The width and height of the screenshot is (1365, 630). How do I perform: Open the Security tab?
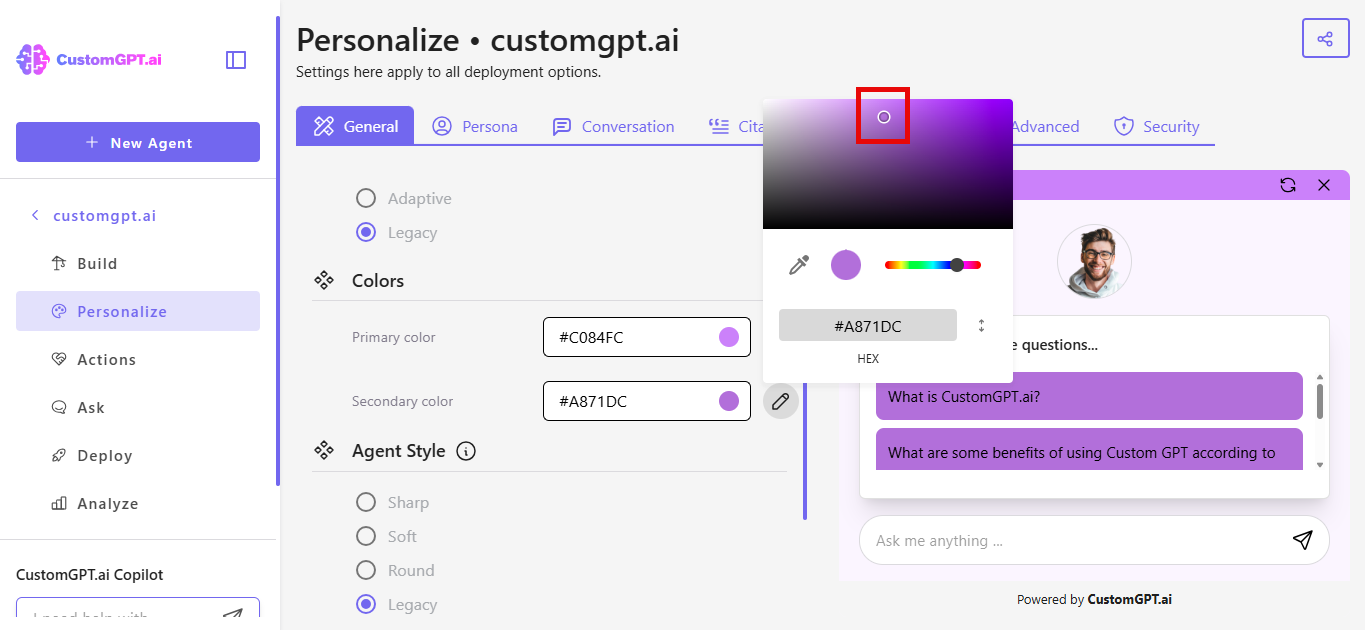[1157, 126]
